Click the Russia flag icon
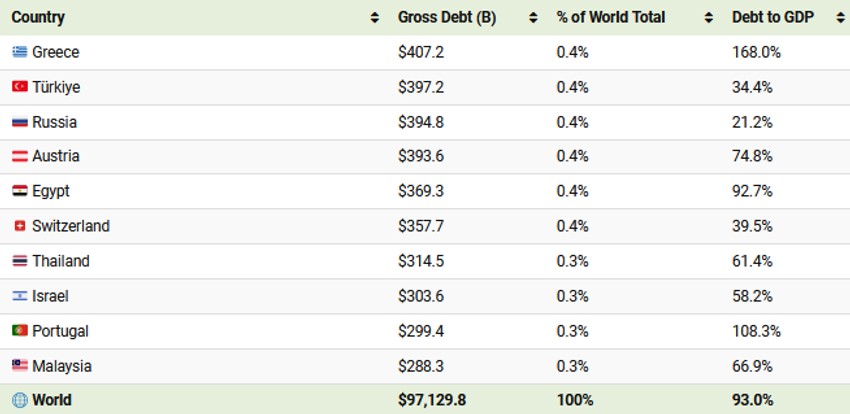 [x=19, y=122]
